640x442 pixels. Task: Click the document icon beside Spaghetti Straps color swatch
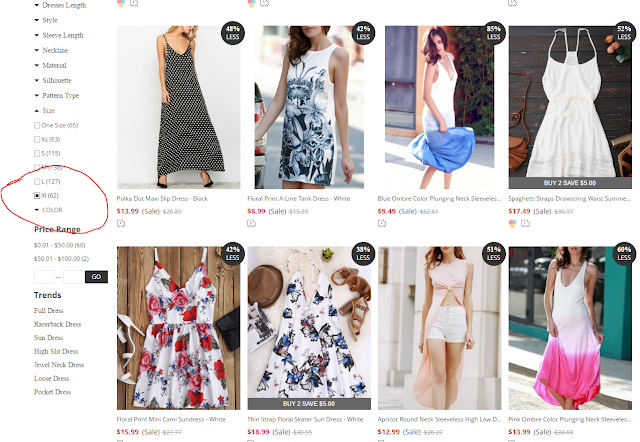click(x=525, y=223)
